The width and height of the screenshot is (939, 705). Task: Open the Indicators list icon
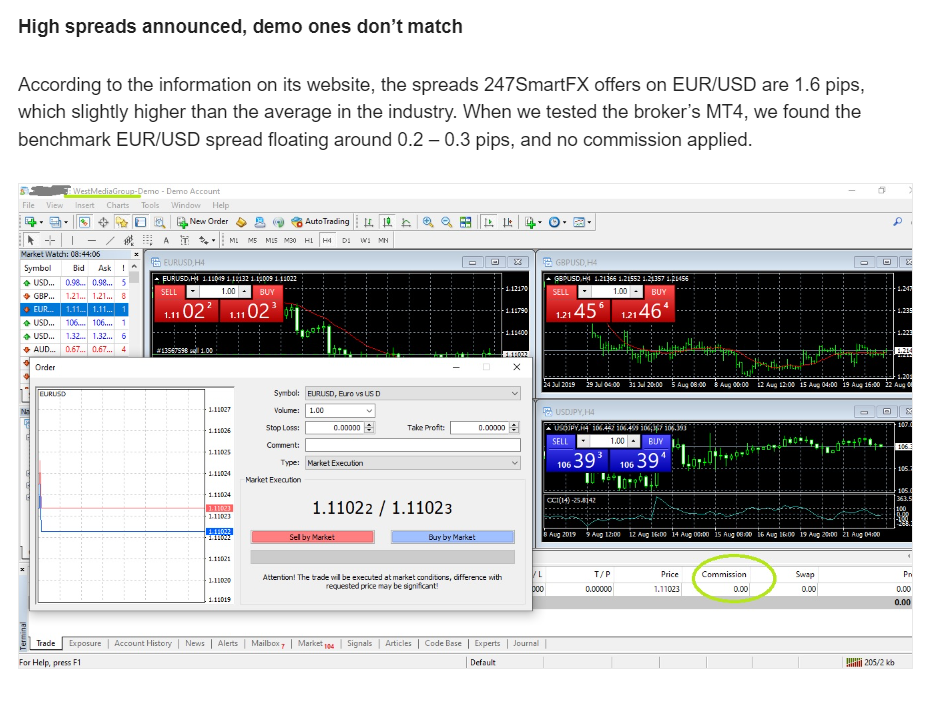[532, 222]
